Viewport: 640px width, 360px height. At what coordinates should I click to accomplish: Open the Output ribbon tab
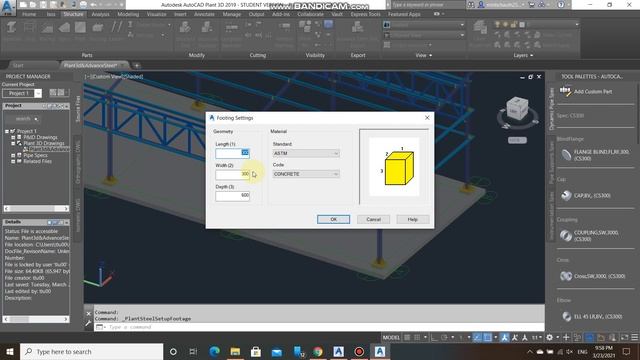(256, 14)
